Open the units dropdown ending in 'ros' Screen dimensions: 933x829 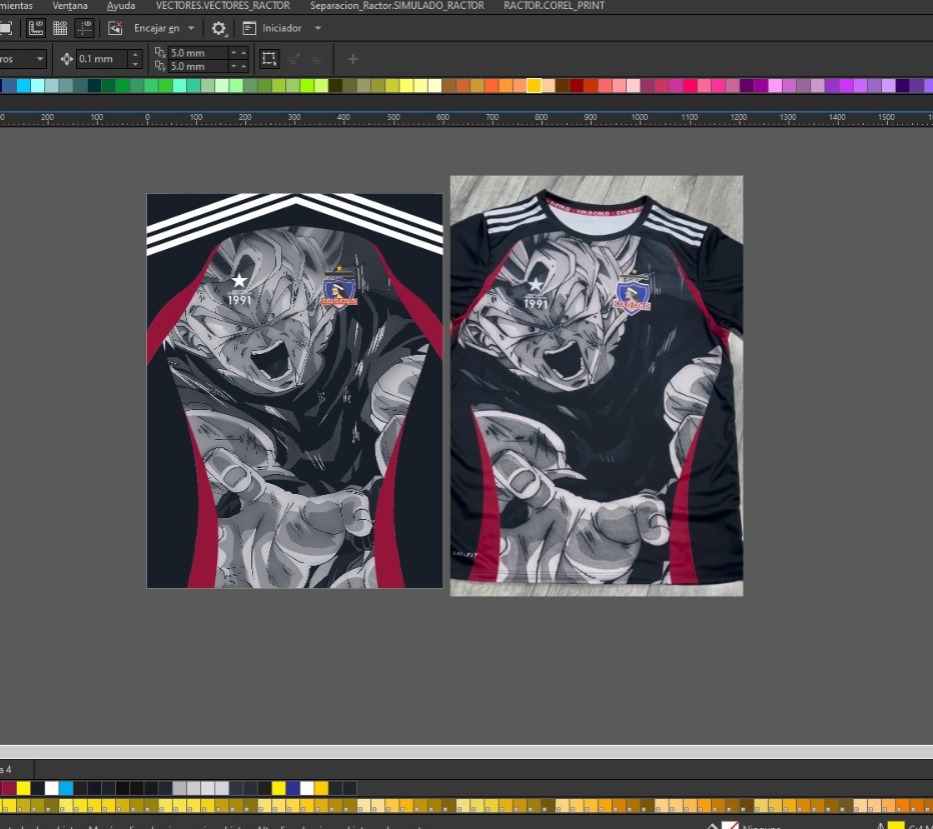[x=23, y=59]
